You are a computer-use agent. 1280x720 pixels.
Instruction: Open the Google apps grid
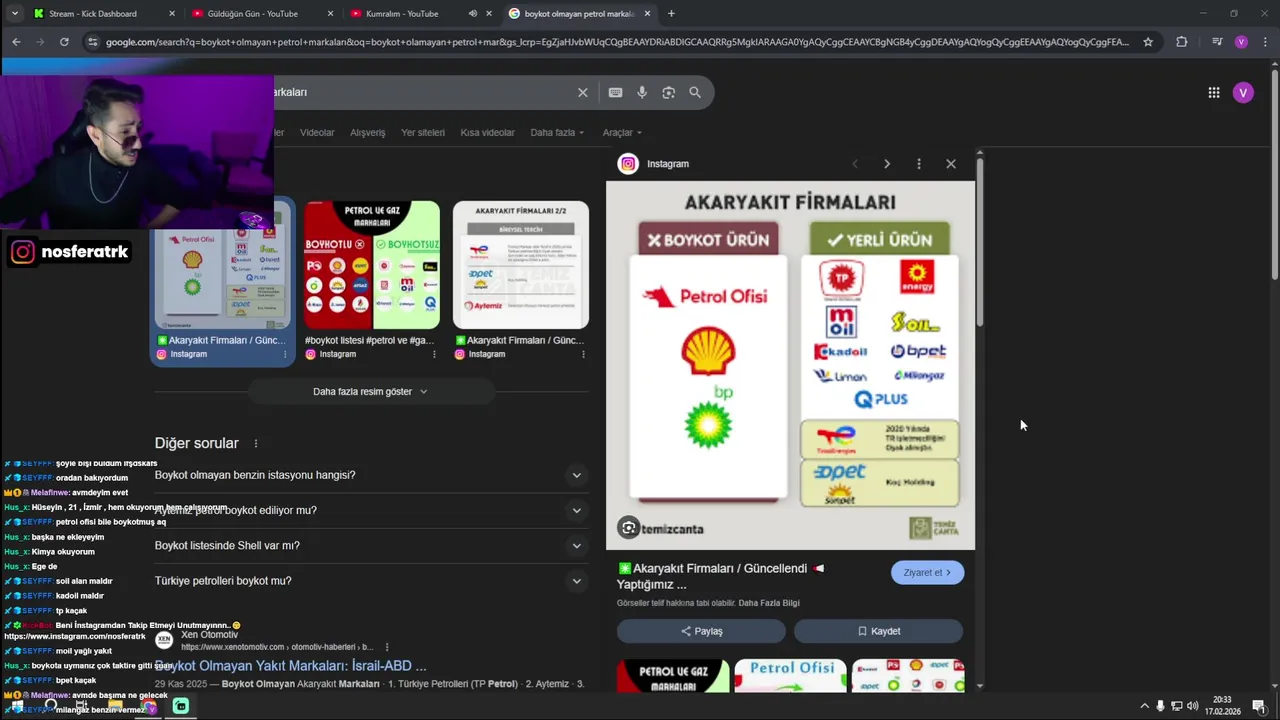click(x=1214, y=93)
